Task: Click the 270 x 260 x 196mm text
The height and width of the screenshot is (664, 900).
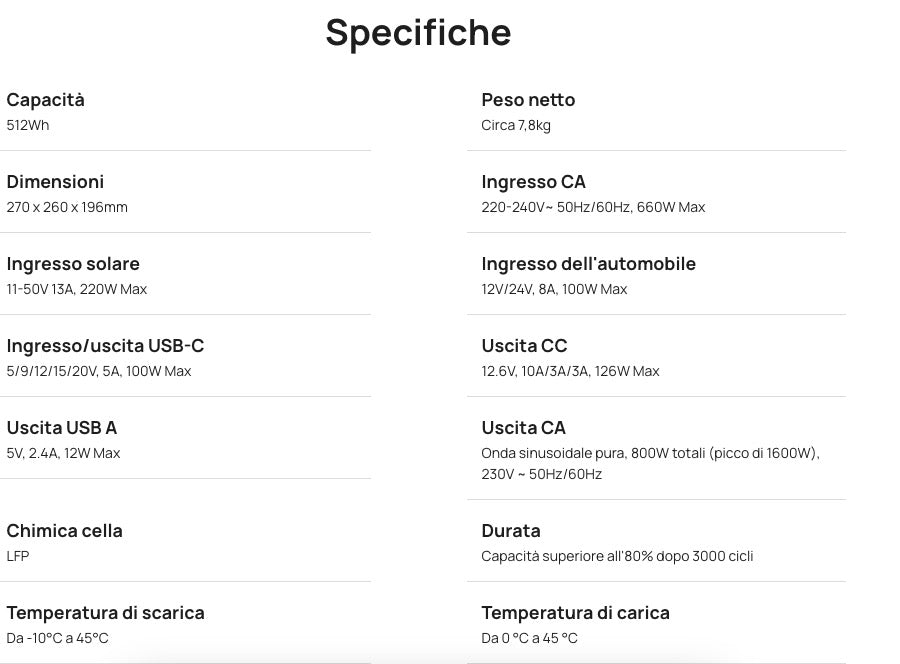Action: [67, 207]
